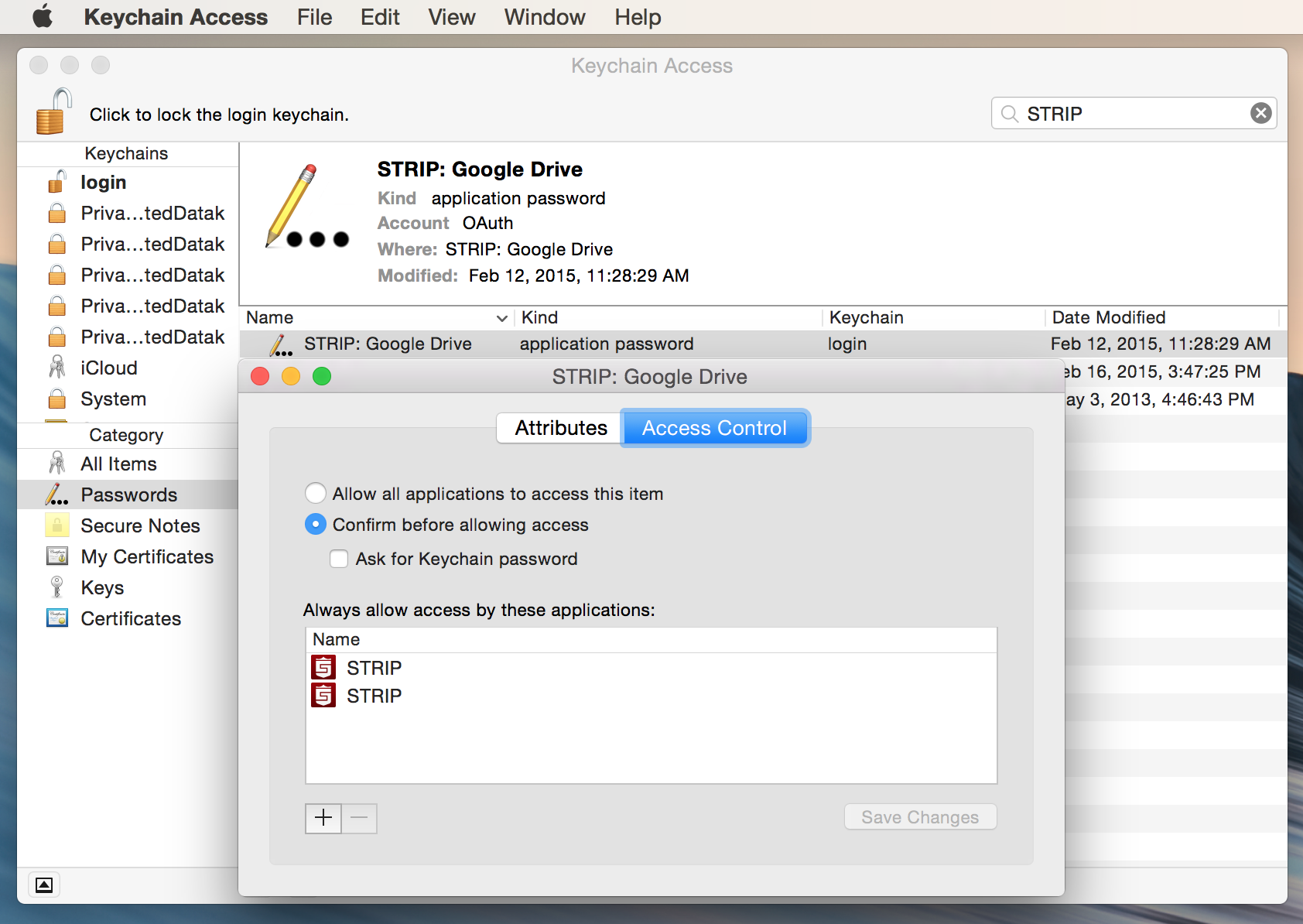Click the pencil icon in STRIP row

click(280, 344)
